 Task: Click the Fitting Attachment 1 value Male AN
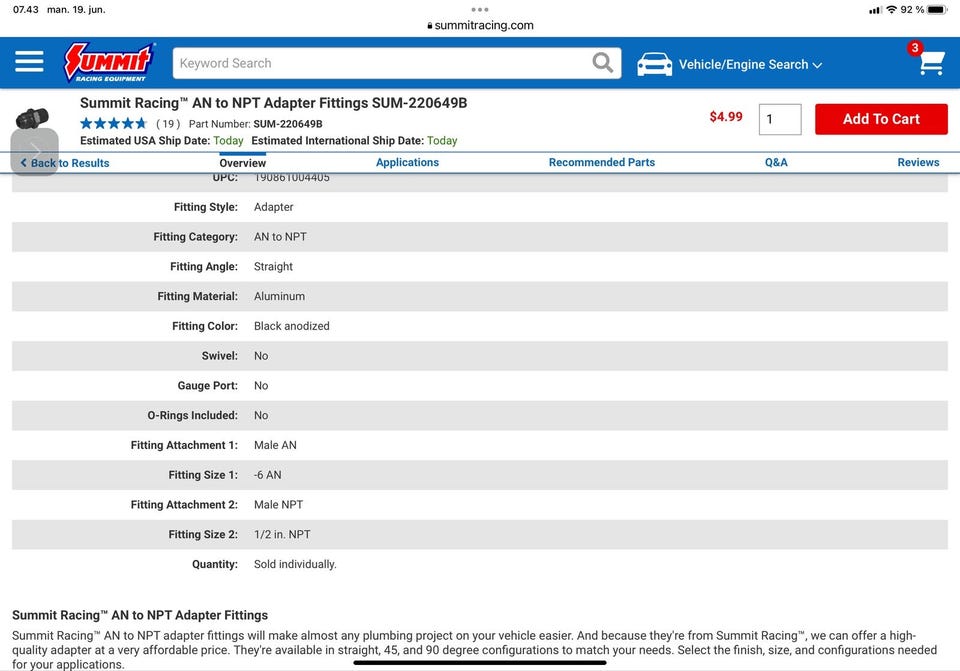[x=275, y=445]
